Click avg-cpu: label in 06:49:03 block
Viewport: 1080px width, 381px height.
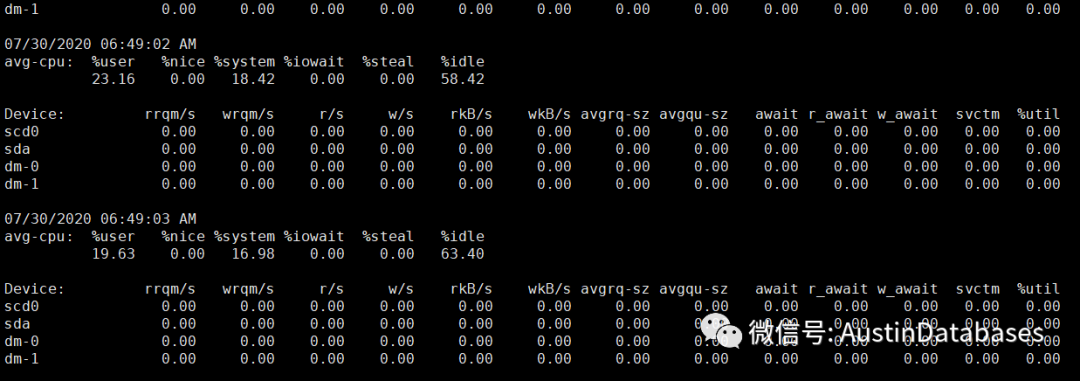point(39,236)
